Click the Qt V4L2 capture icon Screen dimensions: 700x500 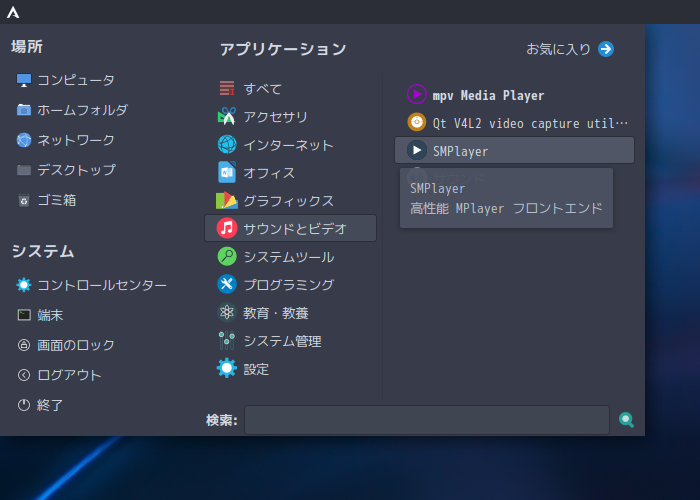417,122
